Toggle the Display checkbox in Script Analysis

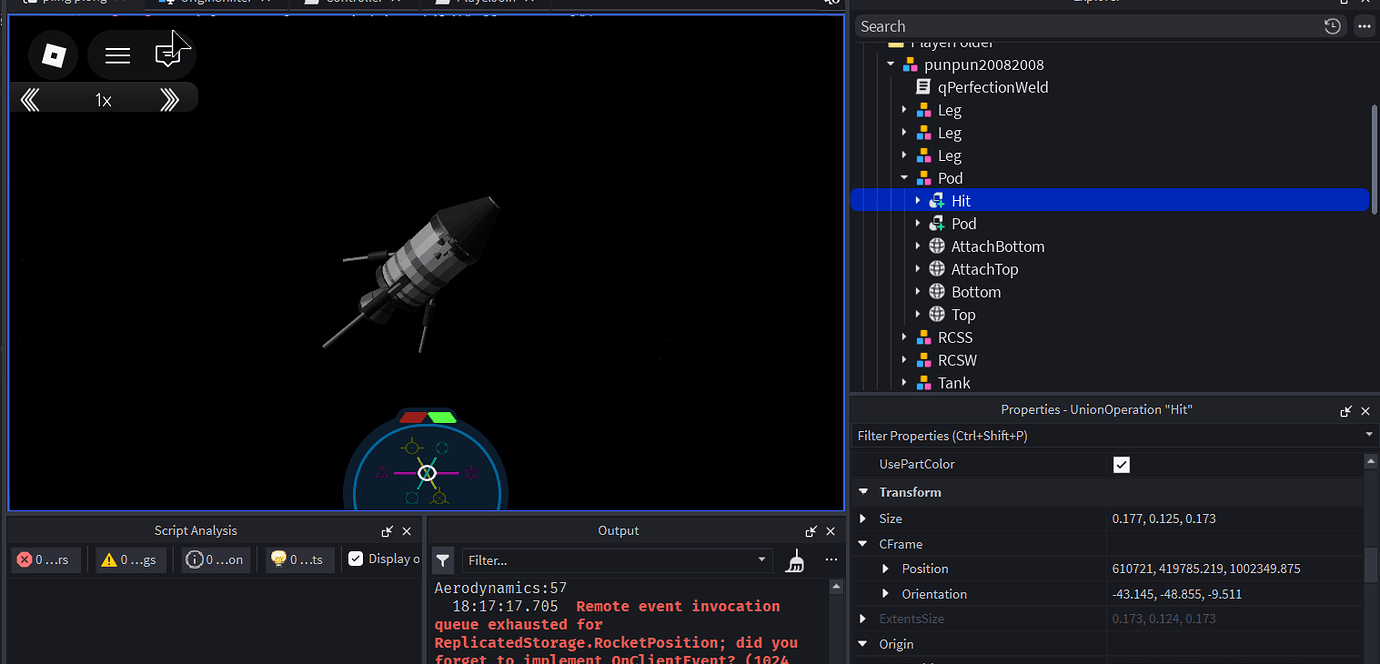[x=356, y=559]
